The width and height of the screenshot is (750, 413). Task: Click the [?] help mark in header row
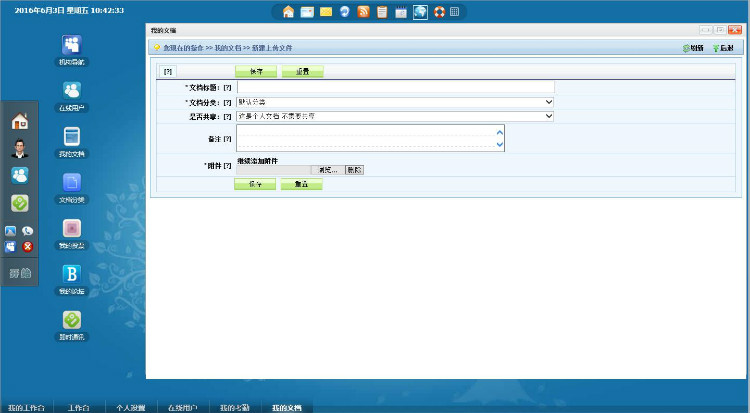tap(168, 71)
